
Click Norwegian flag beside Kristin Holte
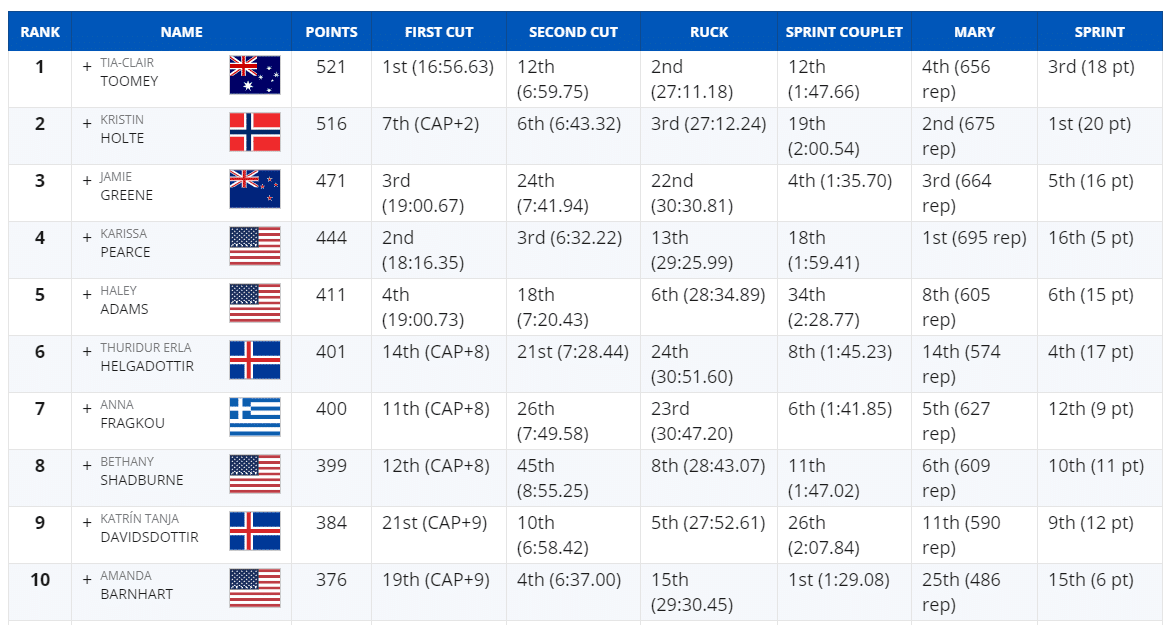[x=255, y=132]
